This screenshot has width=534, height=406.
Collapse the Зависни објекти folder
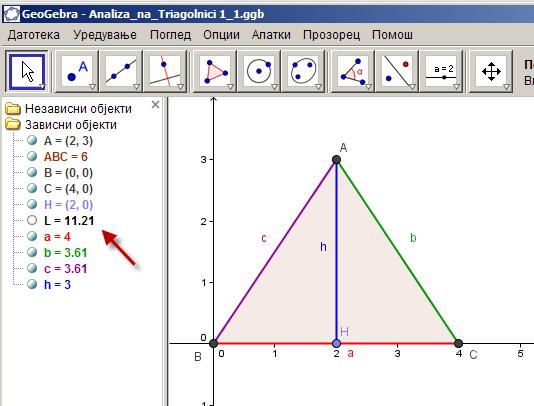pos(13,124)
